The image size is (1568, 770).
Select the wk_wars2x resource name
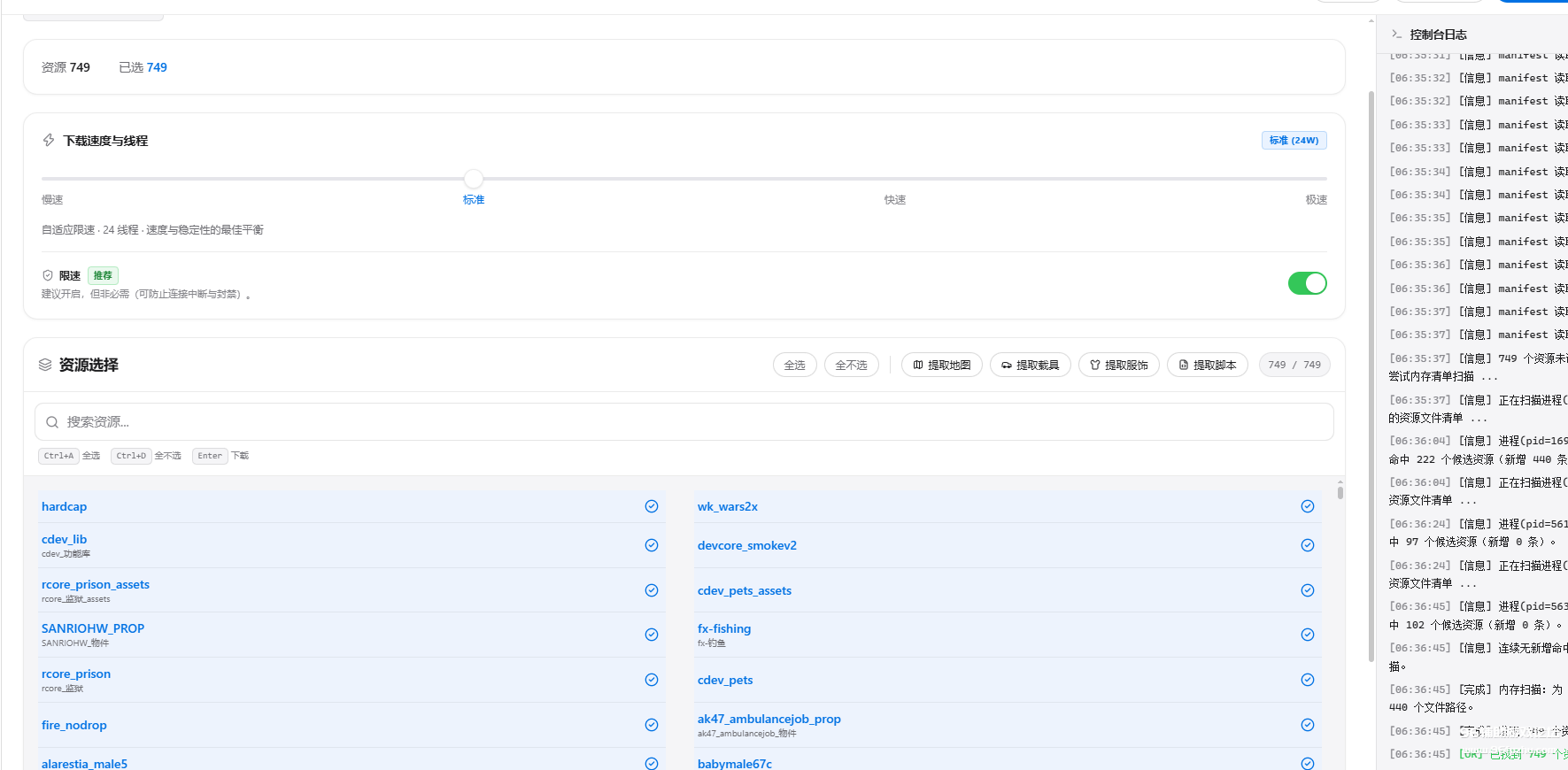(728, 506)
